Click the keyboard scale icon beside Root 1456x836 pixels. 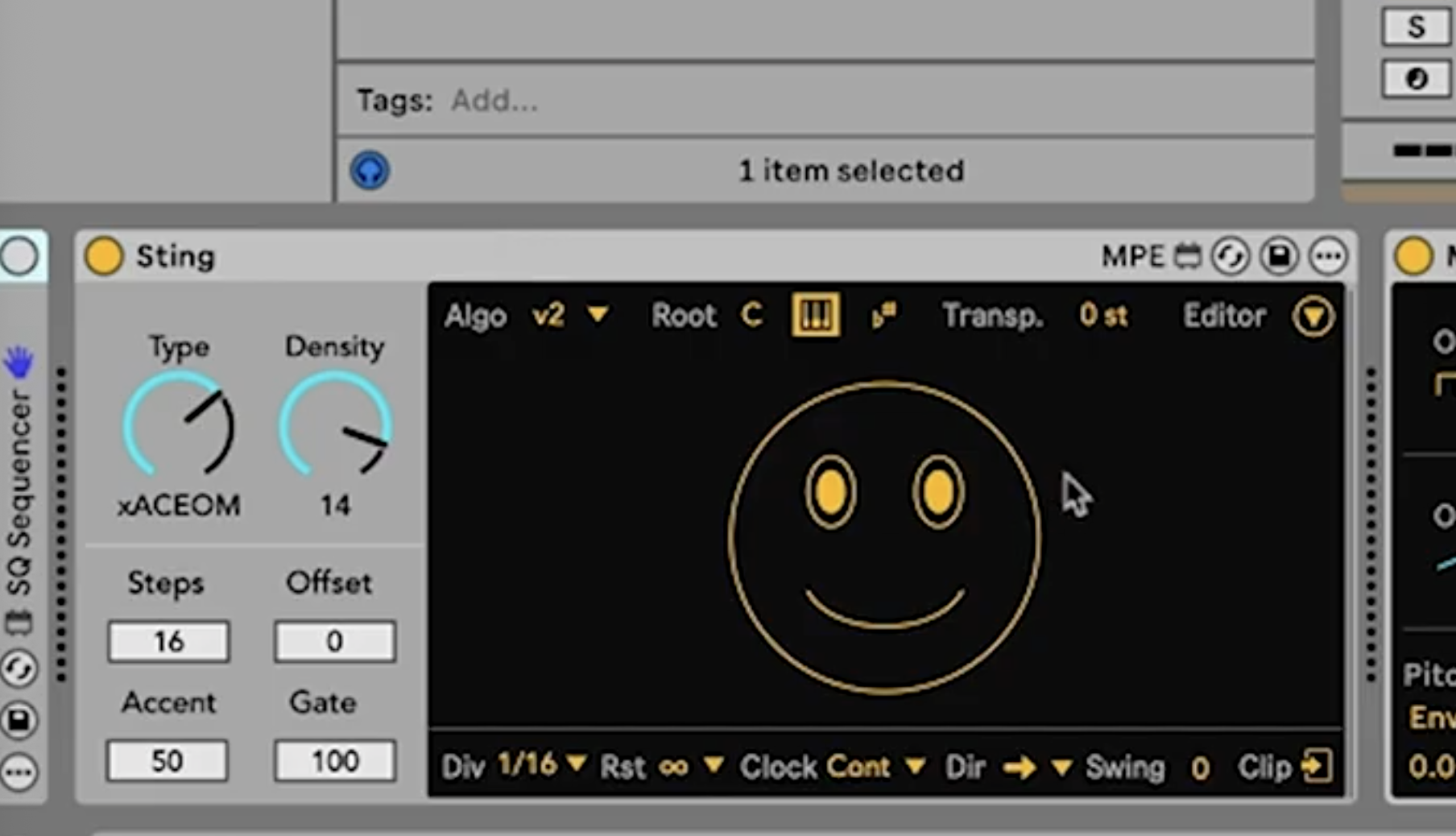(815, 315)
